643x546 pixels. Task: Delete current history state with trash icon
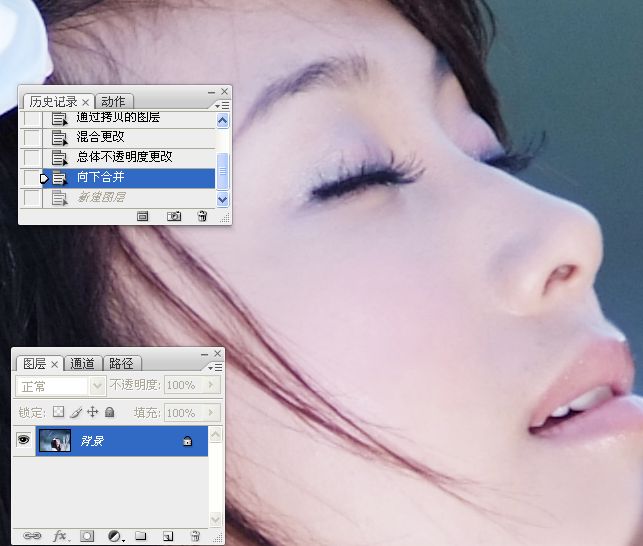coord(202,215)
